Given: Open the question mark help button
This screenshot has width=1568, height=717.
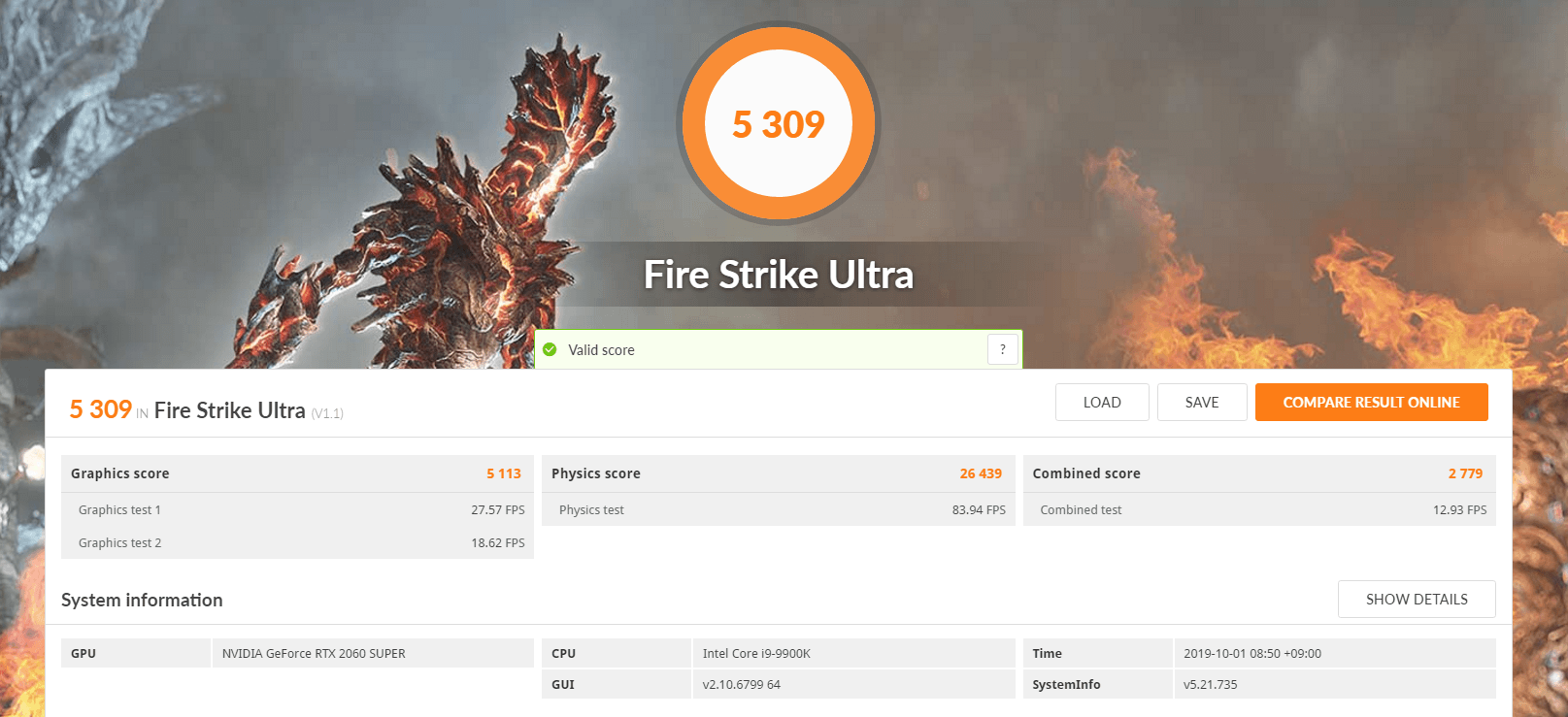Looking at the screenshot, I should [x=1003, y=349].
